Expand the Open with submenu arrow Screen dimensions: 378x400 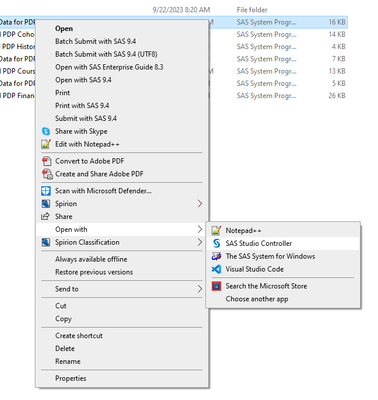199,229
